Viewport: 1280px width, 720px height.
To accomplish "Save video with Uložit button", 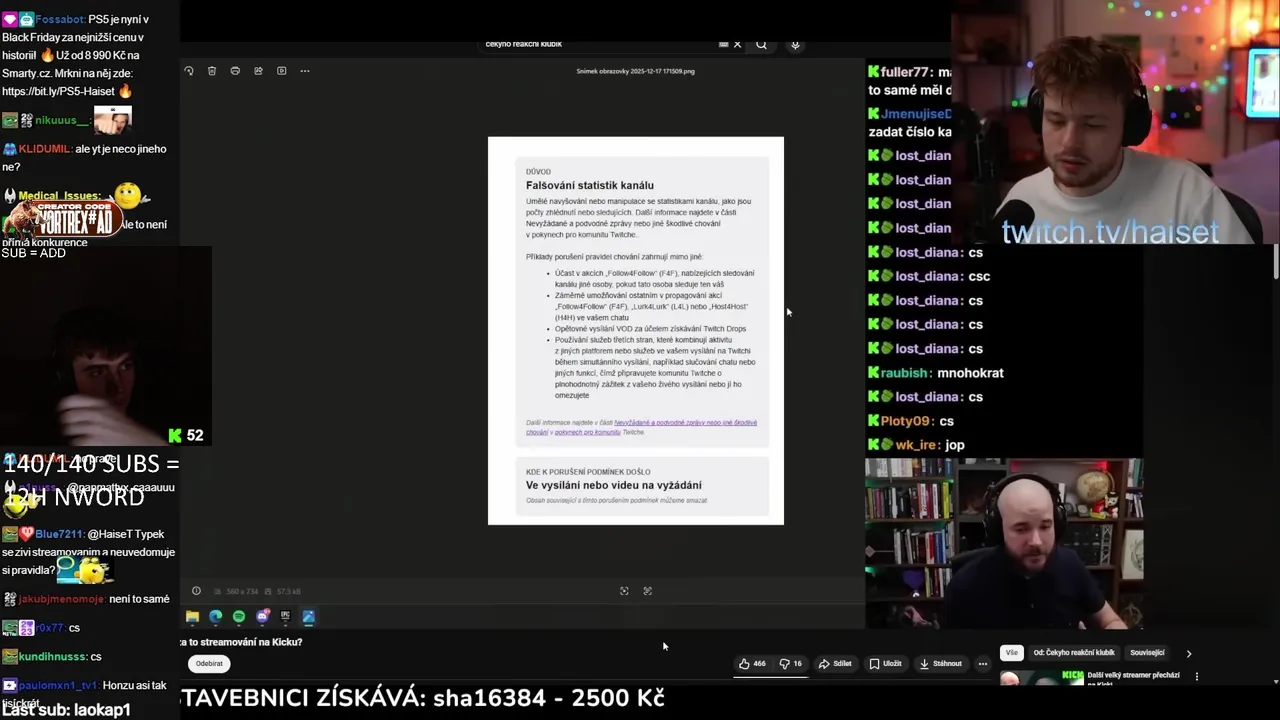I will click(x=886, y=664).
